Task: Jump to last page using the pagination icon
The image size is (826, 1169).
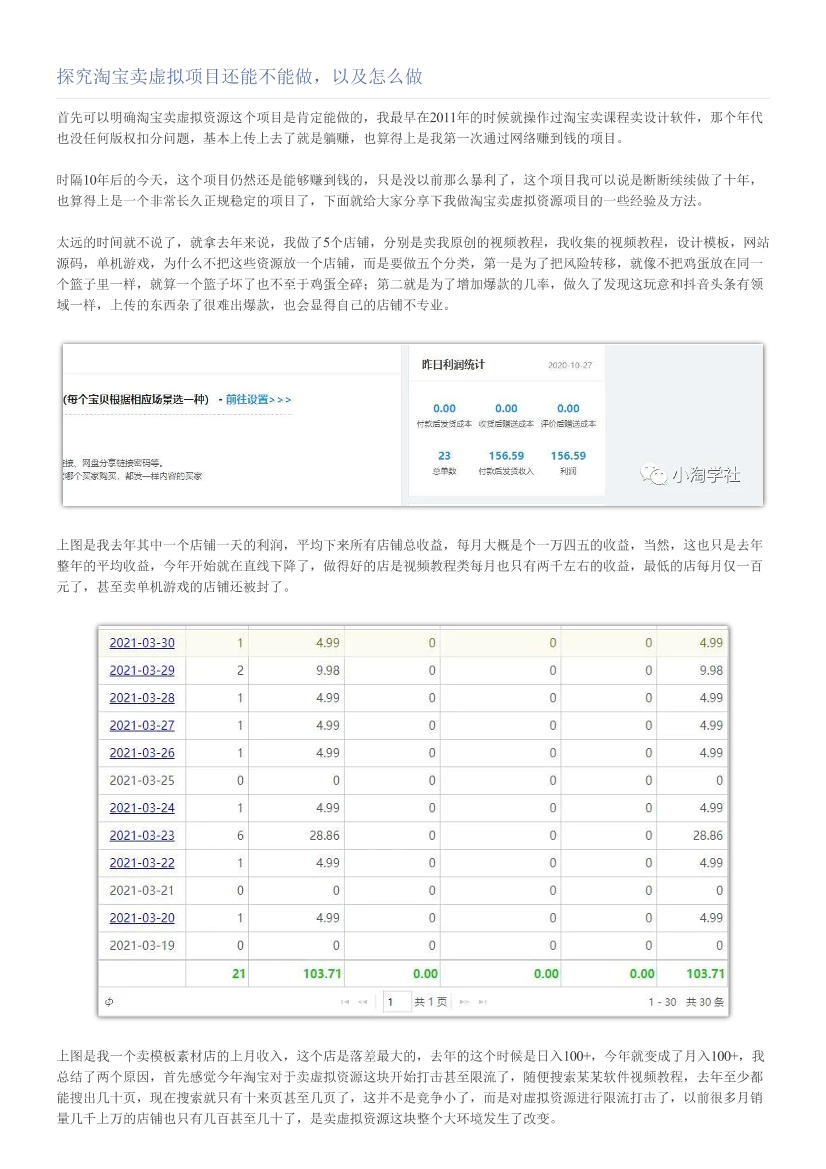Action: click(482, 1002)
